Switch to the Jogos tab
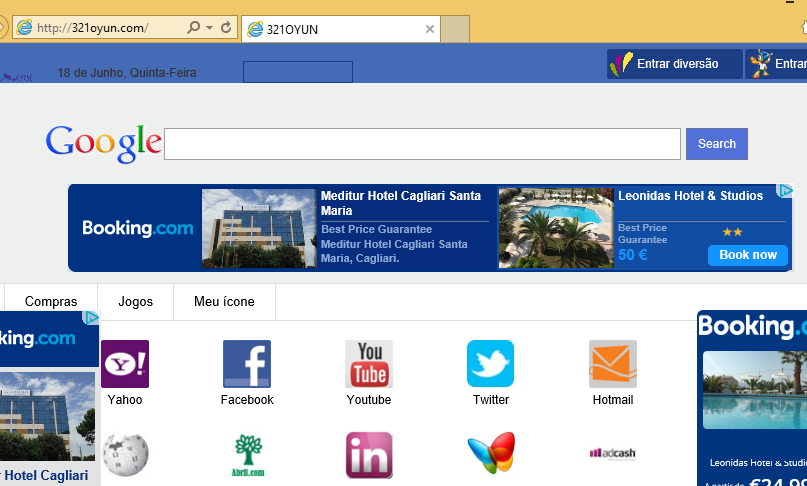Image resolution: width=807 pixels, height=486 pixels. [136, 302]
